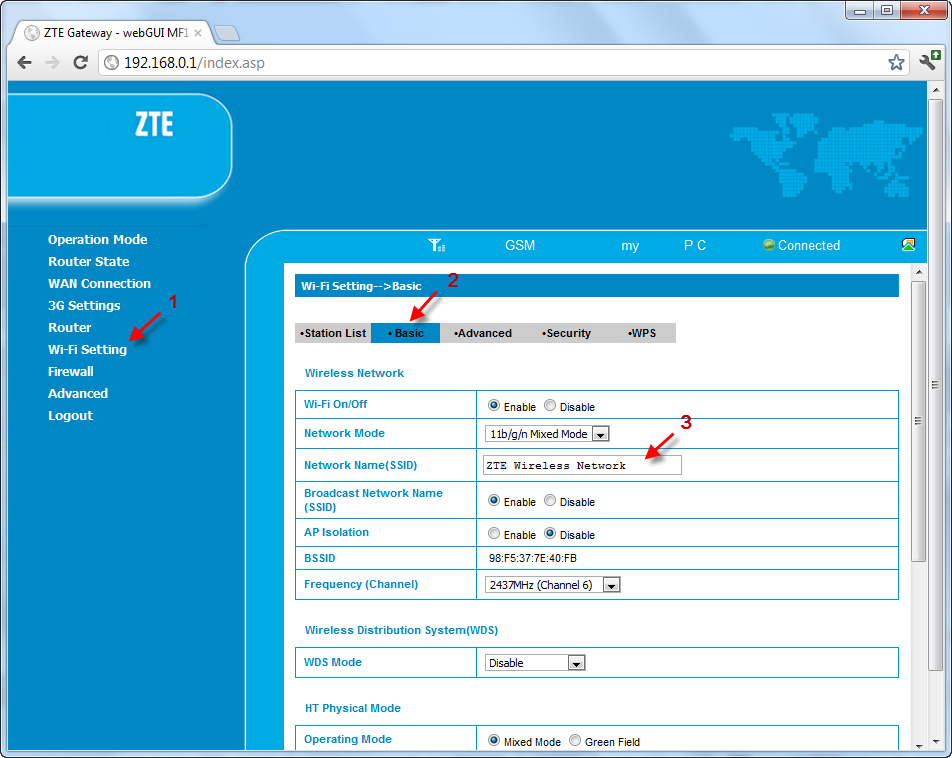This screenshot has height=758, width=952.
Task: Click the Wireless Network heading
Action: click(x=354, y=373)
